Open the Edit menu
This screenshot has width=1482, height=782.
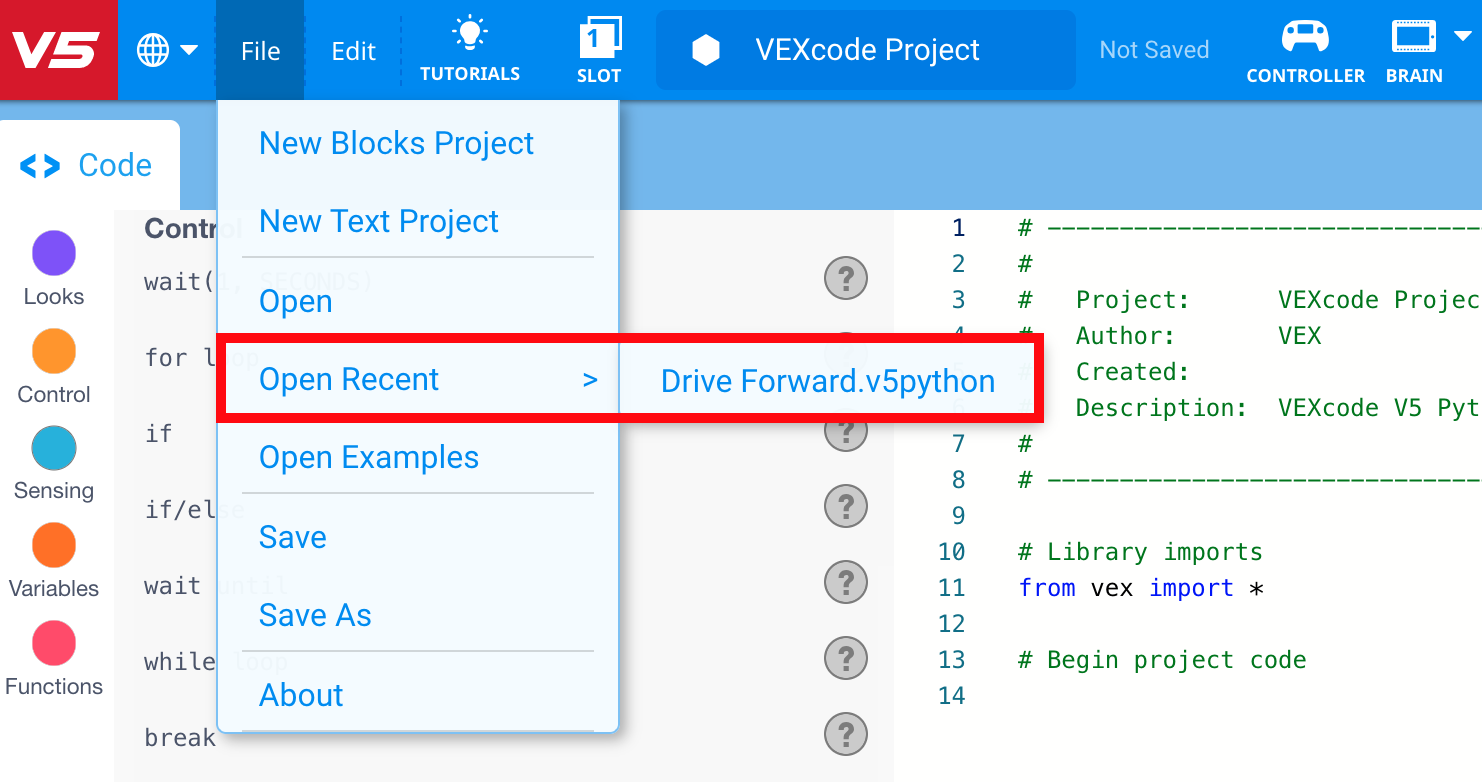(x=353, y=50)
